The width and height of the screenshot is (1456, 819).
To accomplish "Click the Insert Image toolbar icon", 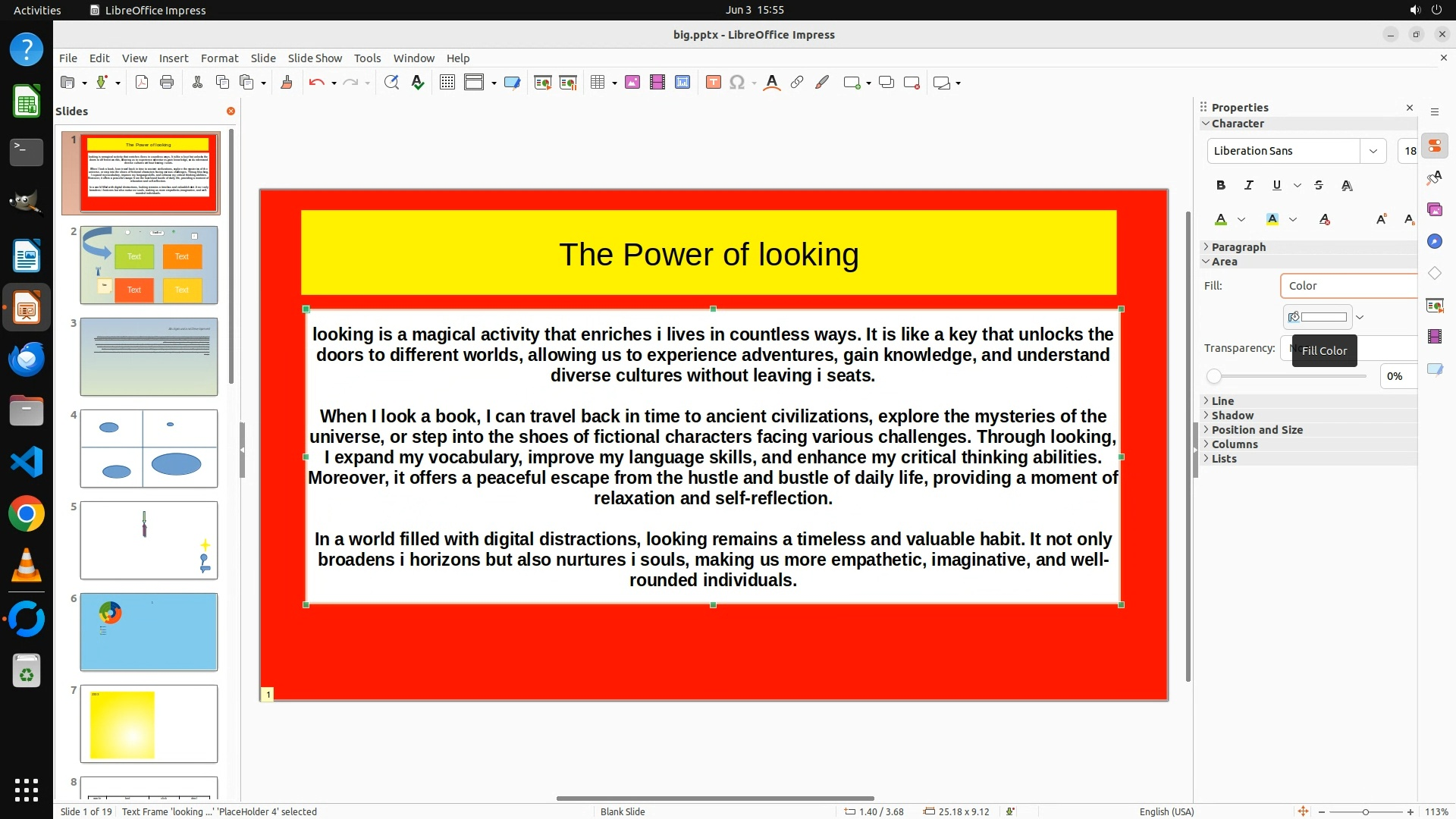I will (632, 83).
